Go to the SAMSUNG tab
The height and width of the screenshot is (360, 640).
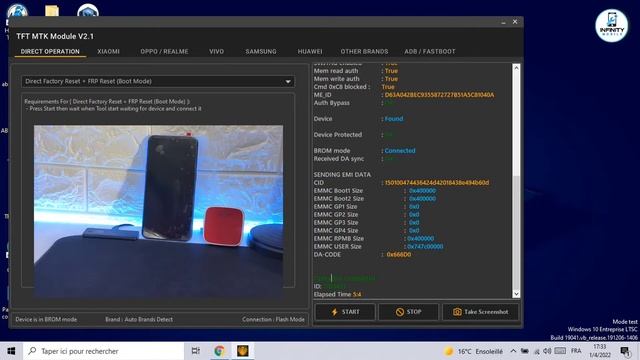pos(261,51)
